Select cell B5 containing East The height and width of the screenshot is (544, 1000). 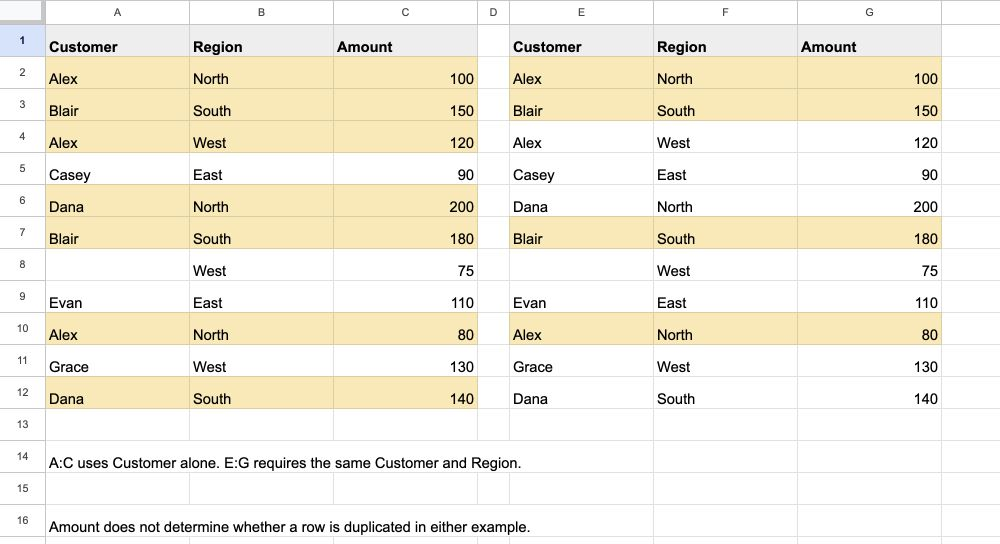coord(261,168)
